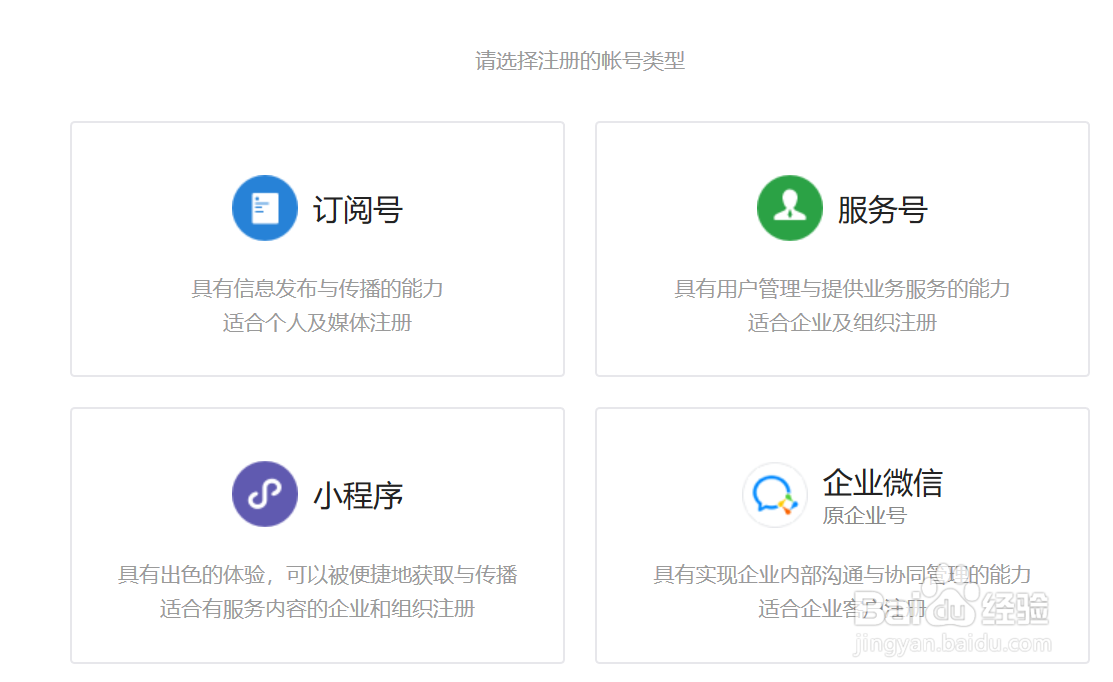
Task: Click the 企业微信 chat bubble icon
Action: 774,495
